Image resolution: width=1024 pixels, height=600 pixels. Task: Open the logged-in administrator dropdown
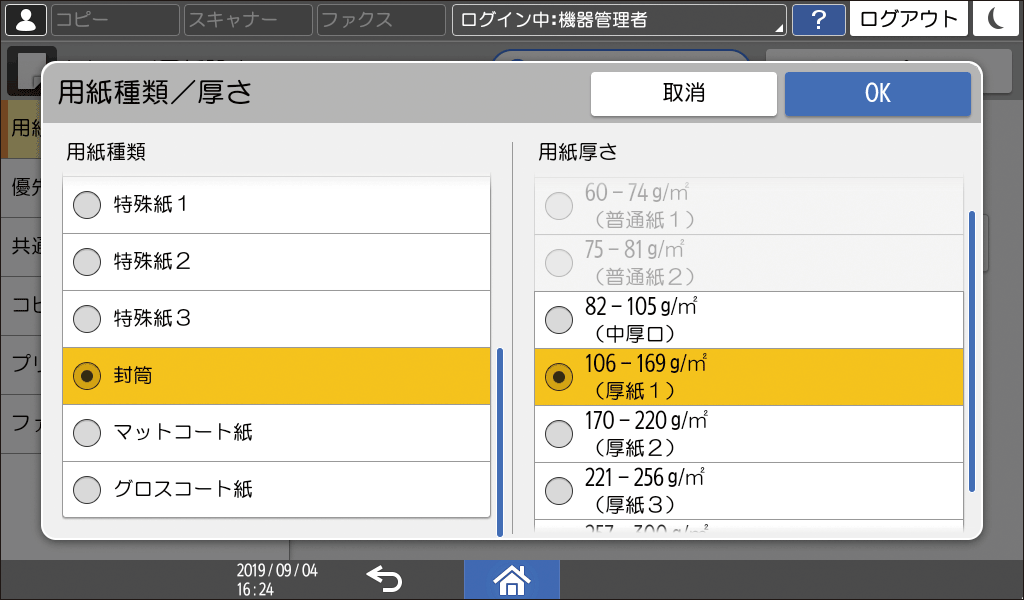point(618,19)
